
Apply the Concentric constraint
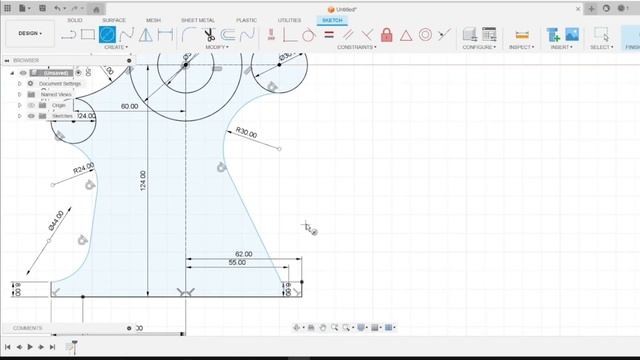coord(425,35)
